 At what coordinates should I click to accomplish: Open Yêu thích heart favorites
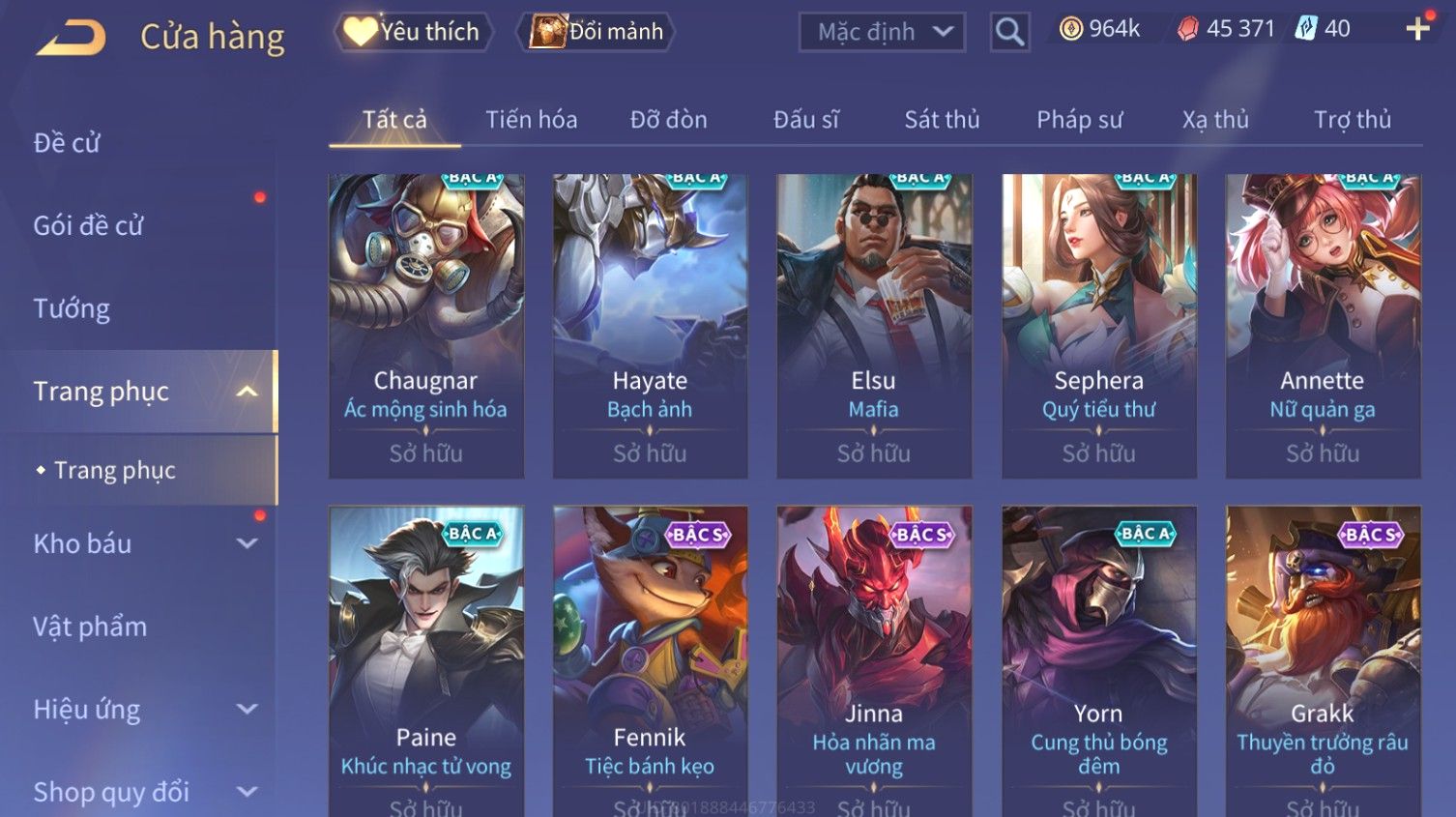coord(413,32)
